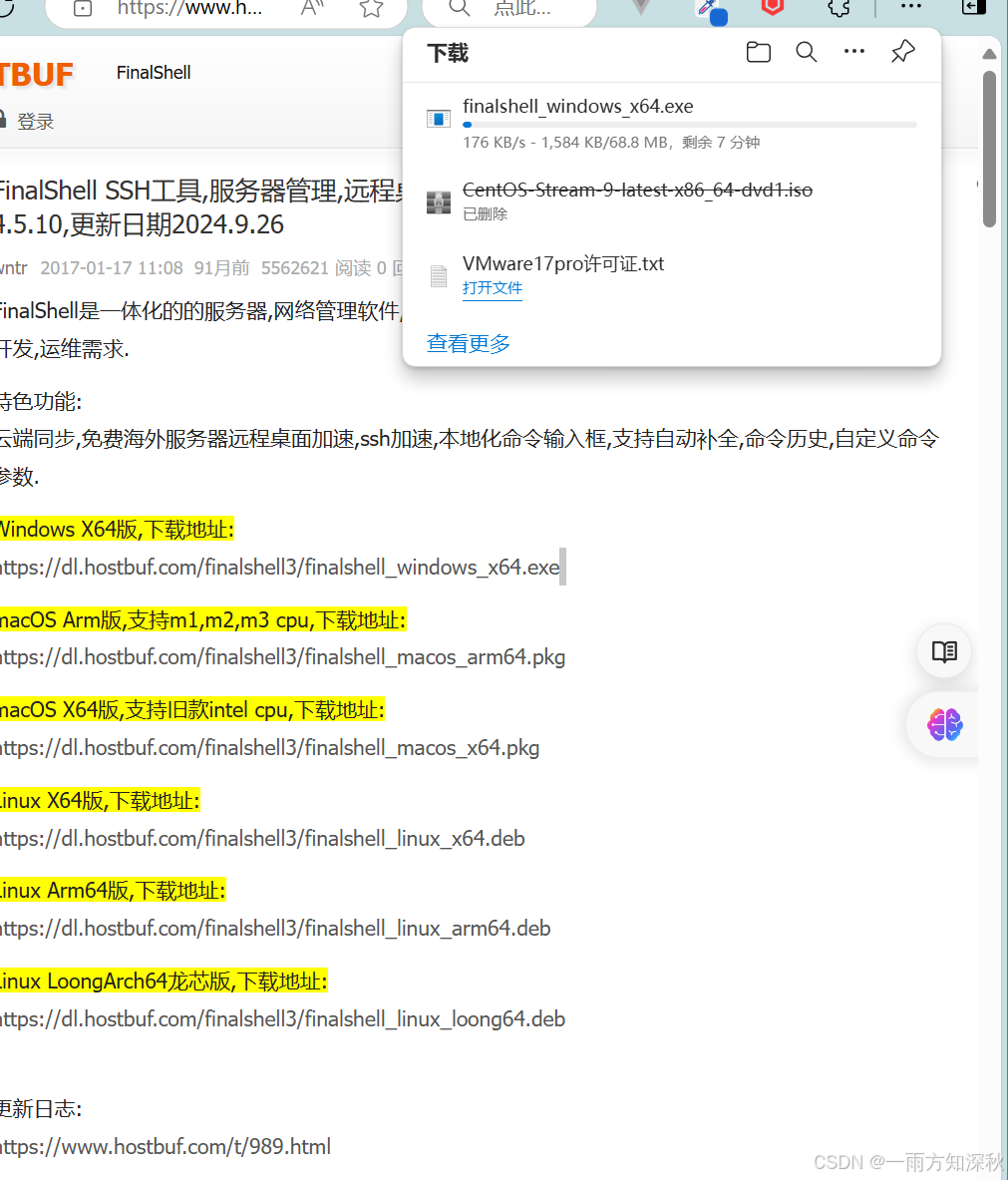Image resolution: width=1008 pixels, height=1180 pixels.
Task: Click site info icon in address bar
Action: [x=83, y=8]
